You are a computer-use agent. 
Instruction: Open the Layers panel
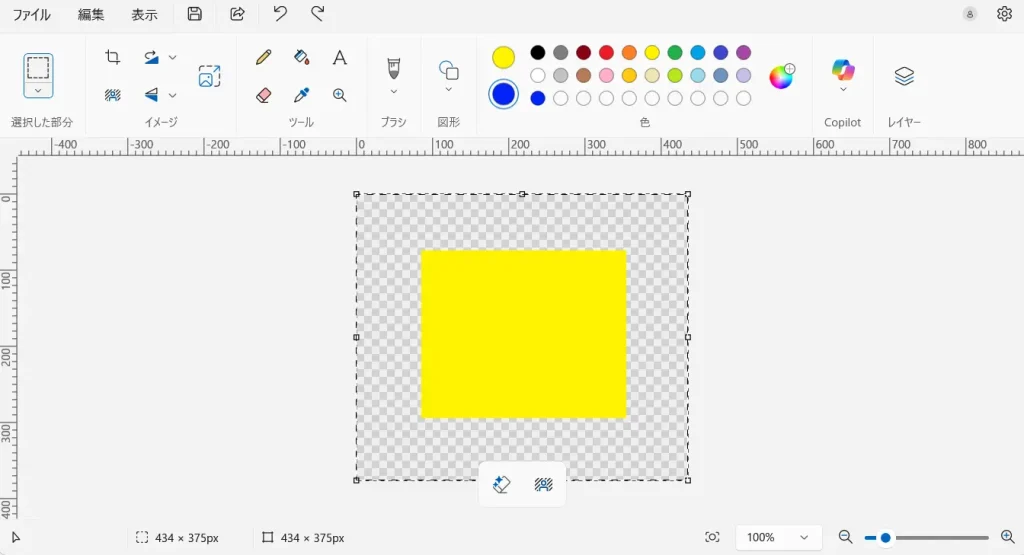click(x=904, y=76)
